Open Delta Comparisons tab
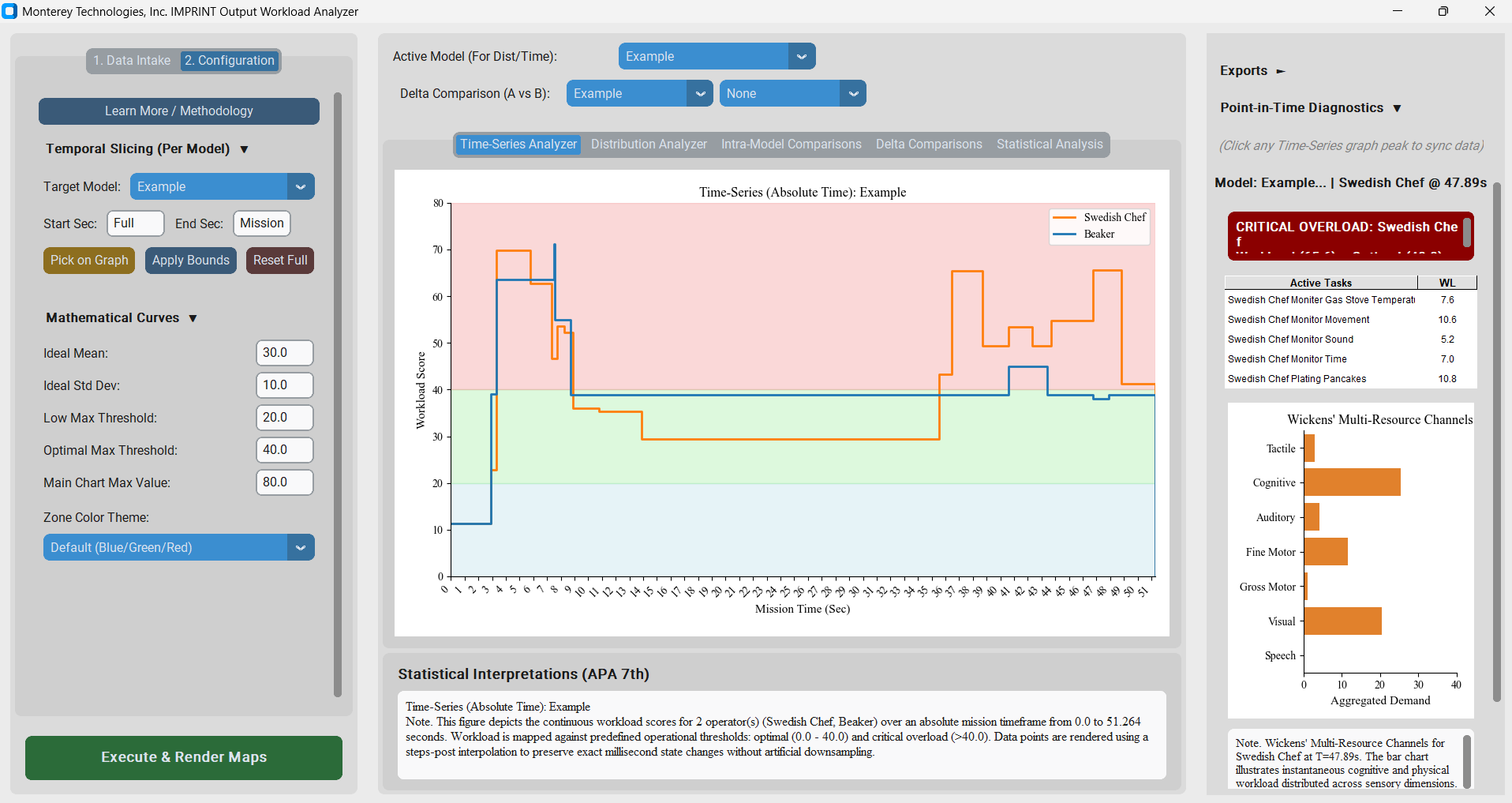This screenshot has width=1512, height=803. pyautogui.click(x=929, y=144)
